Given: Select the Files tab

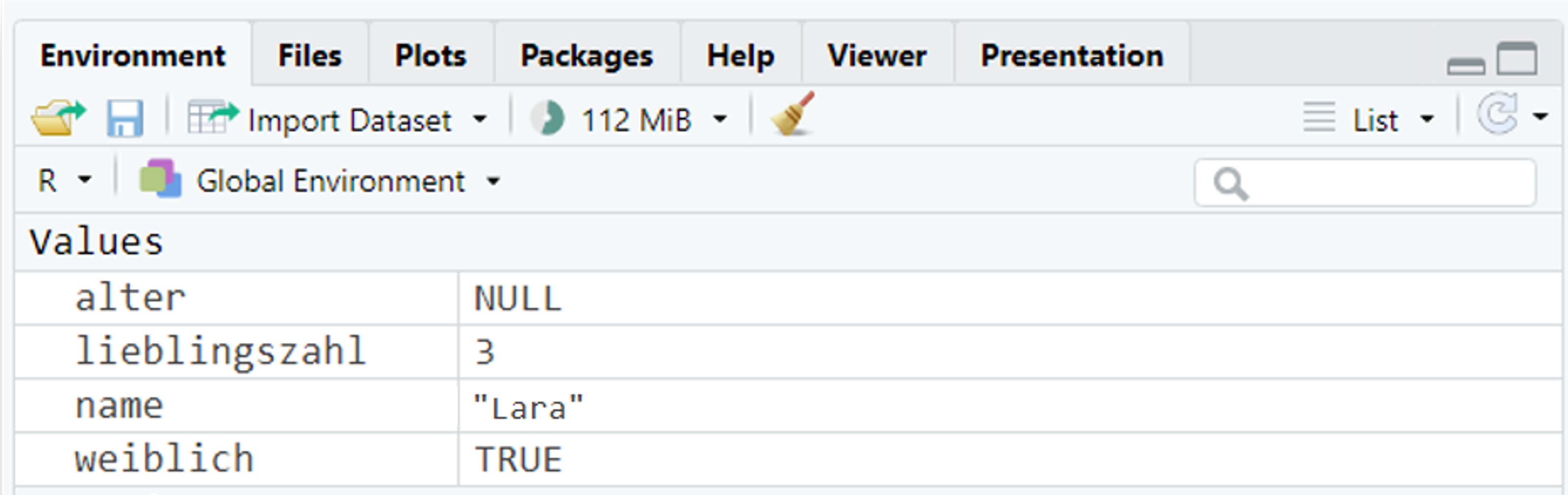Looking at the screenshot, I should 309,55.
